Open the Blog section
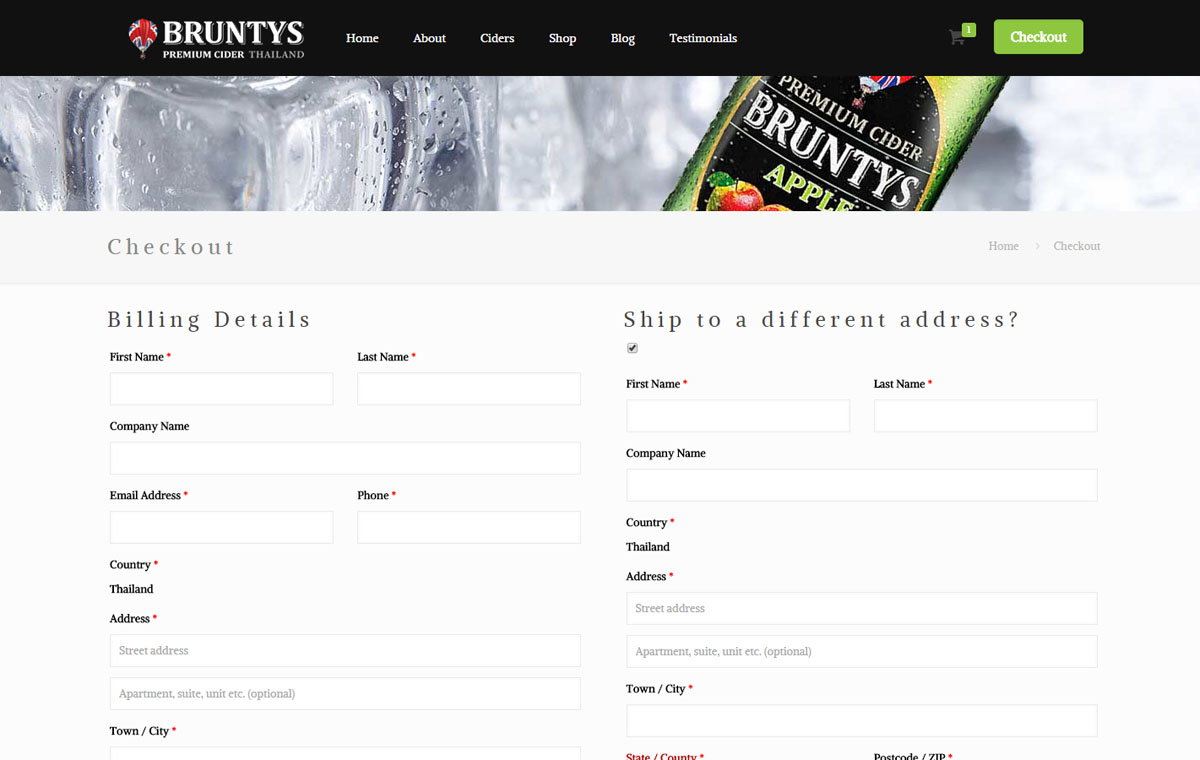 coord(622,38)
